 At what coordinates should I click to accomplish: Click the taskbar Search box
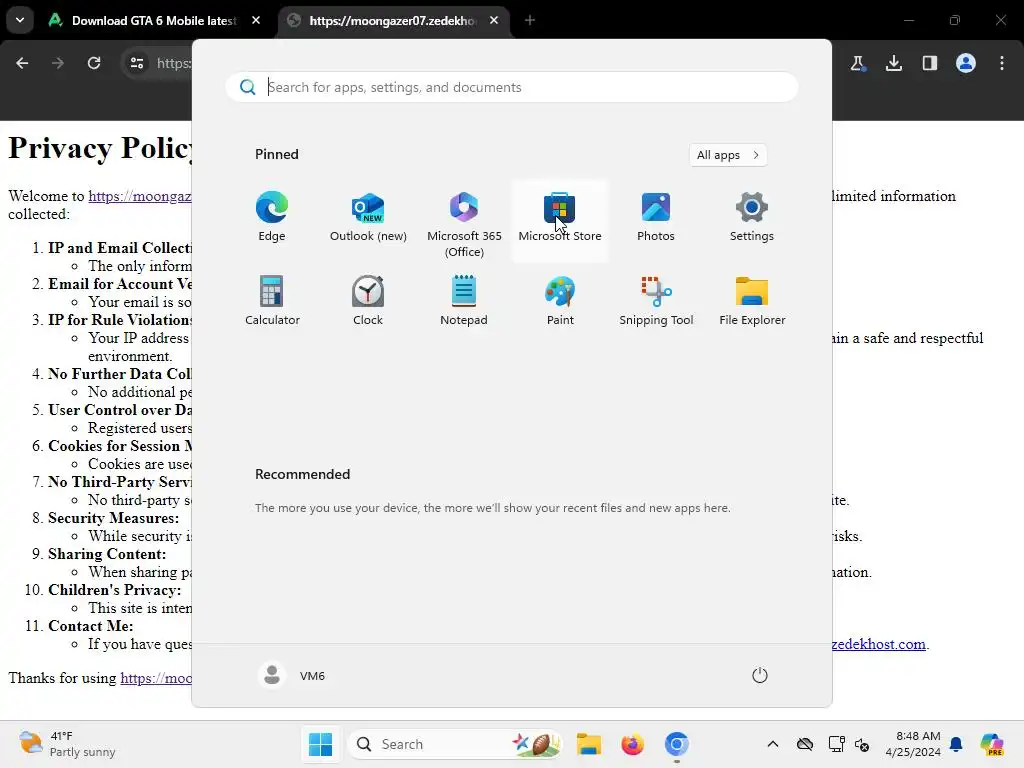(x=456, y=744)
